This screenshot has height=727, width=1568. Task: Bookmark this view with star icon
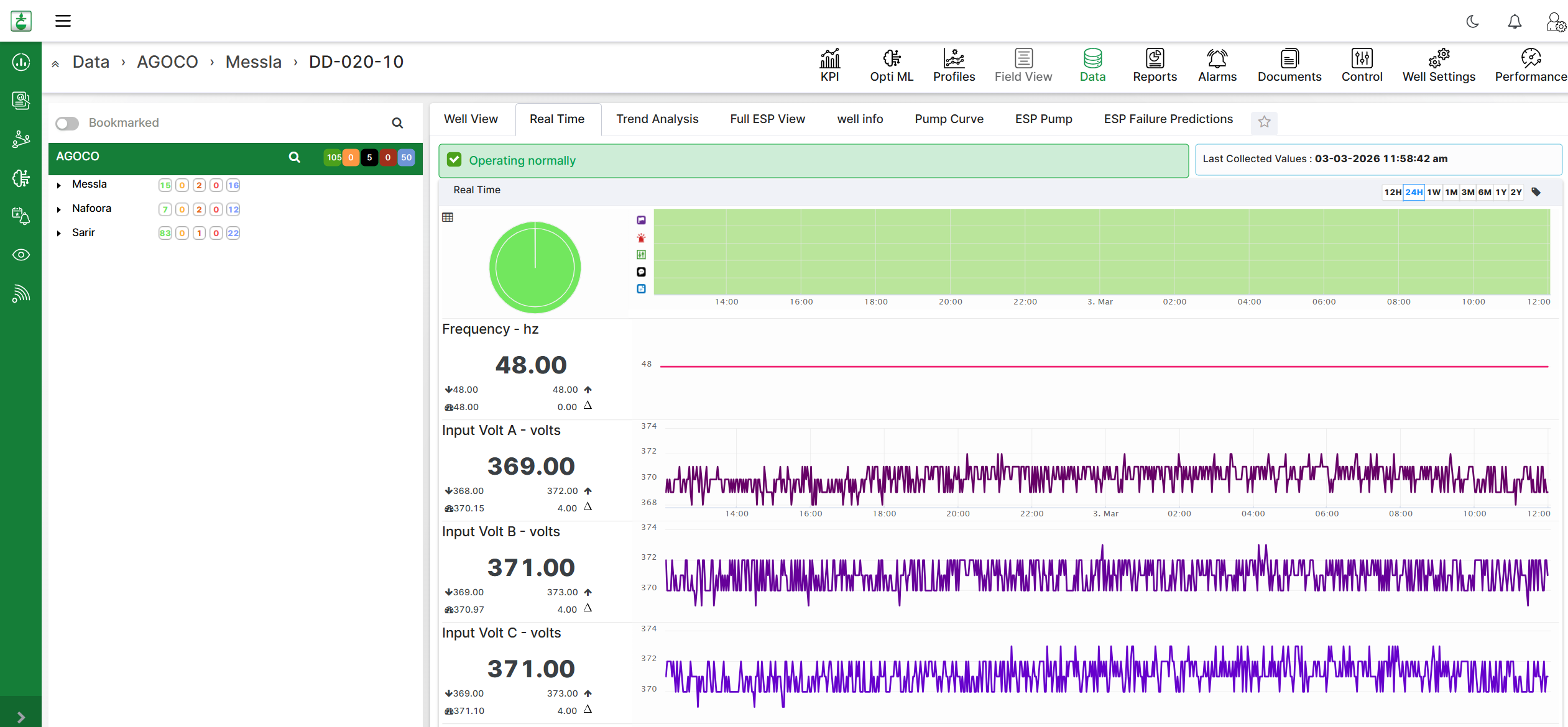click(x=1264, y=122)
